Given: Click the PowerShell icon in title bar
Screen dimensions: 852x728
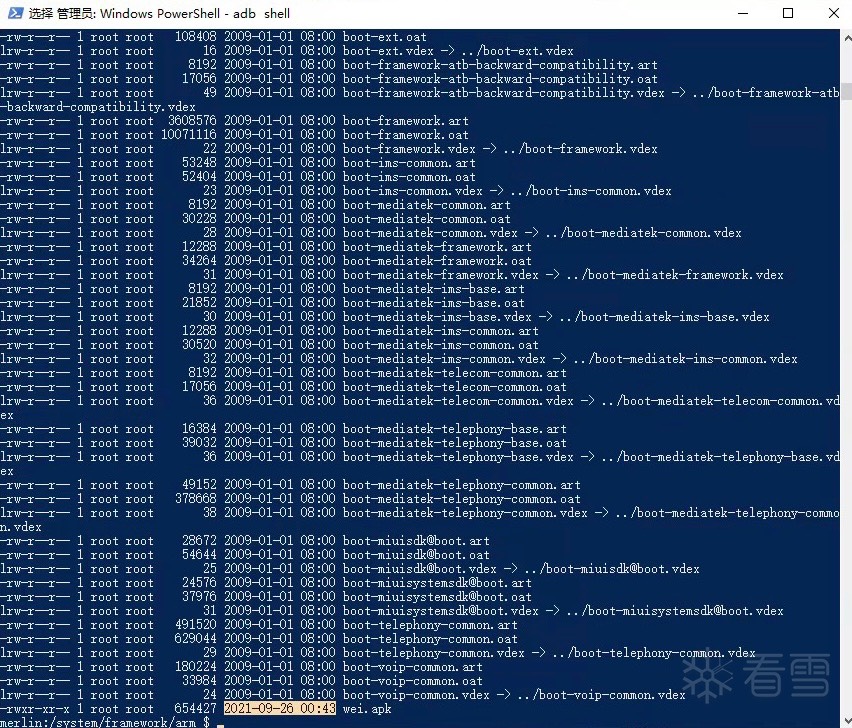Looking at the screenshot, I should coord(15,13).
